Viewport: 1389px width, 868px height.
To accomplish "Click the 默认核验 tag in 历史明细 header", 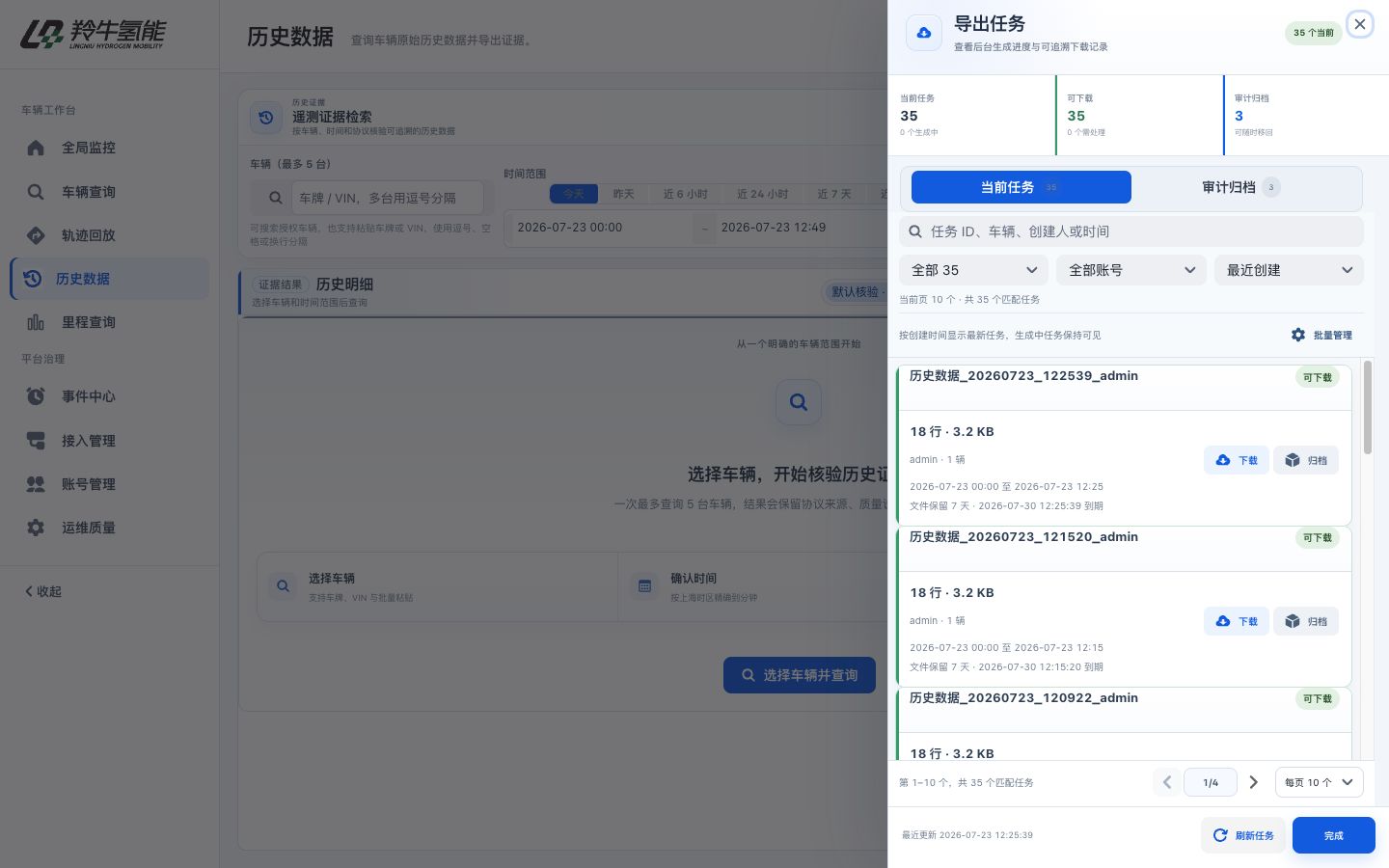I will tap(855, 292).
